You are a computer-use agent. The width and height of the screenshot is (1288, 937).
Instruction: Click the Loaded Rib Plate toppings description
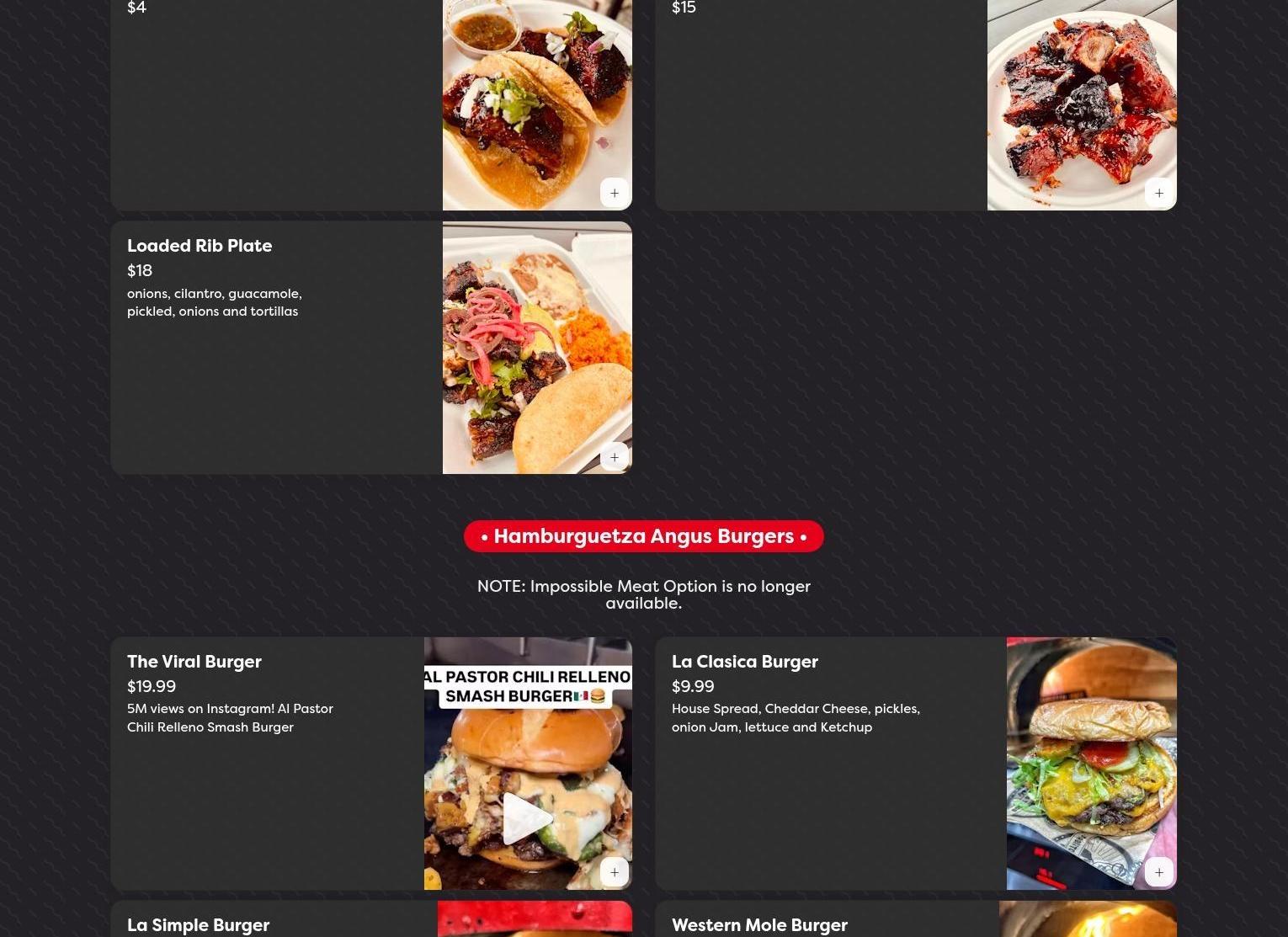click(x=215, y=302)
